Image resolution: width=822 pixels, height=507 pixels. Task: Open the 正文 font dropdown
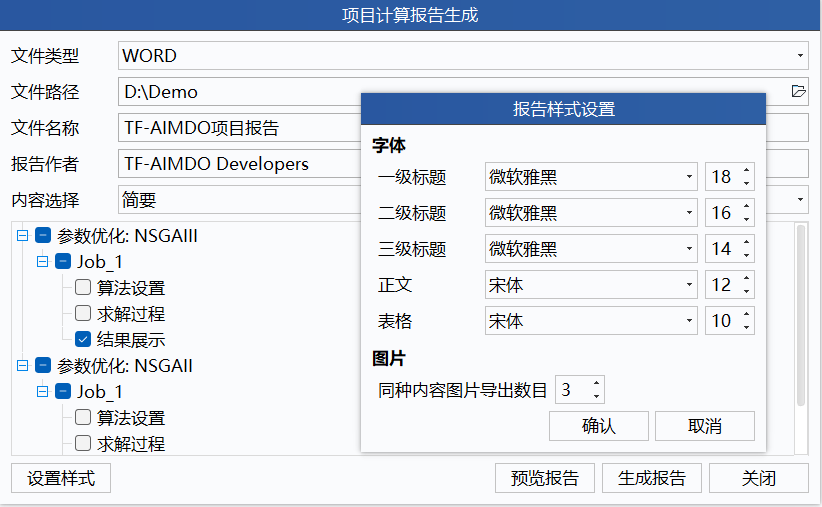point(689,285)
